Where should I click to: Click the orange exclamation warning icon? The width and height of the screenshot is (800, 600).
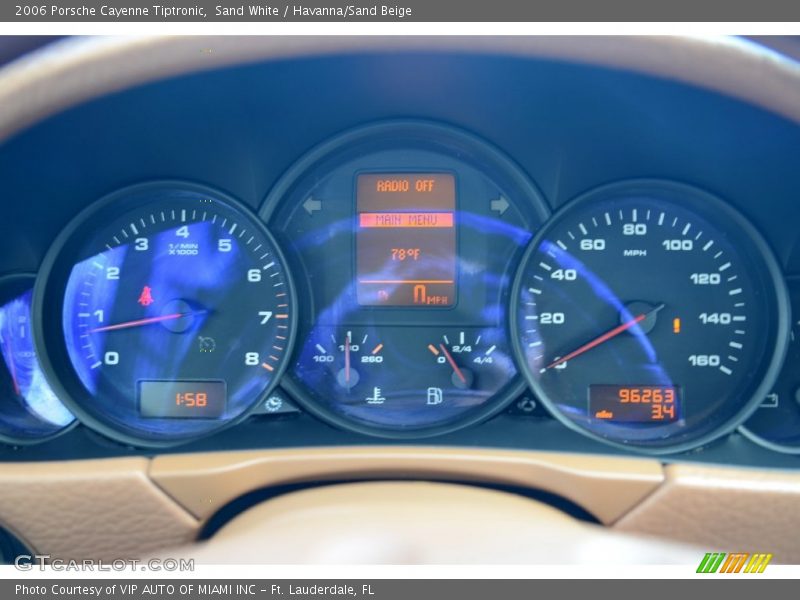pos(677,325)
